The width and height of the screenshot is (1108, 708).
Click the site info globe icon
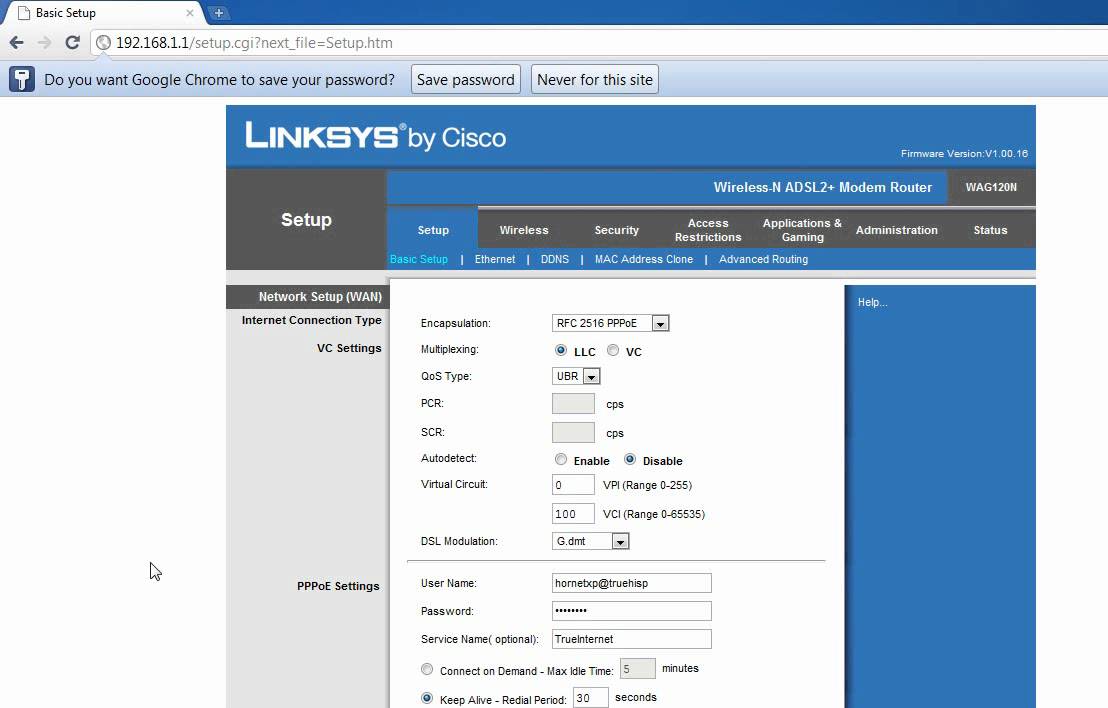[x=103, y=42]
